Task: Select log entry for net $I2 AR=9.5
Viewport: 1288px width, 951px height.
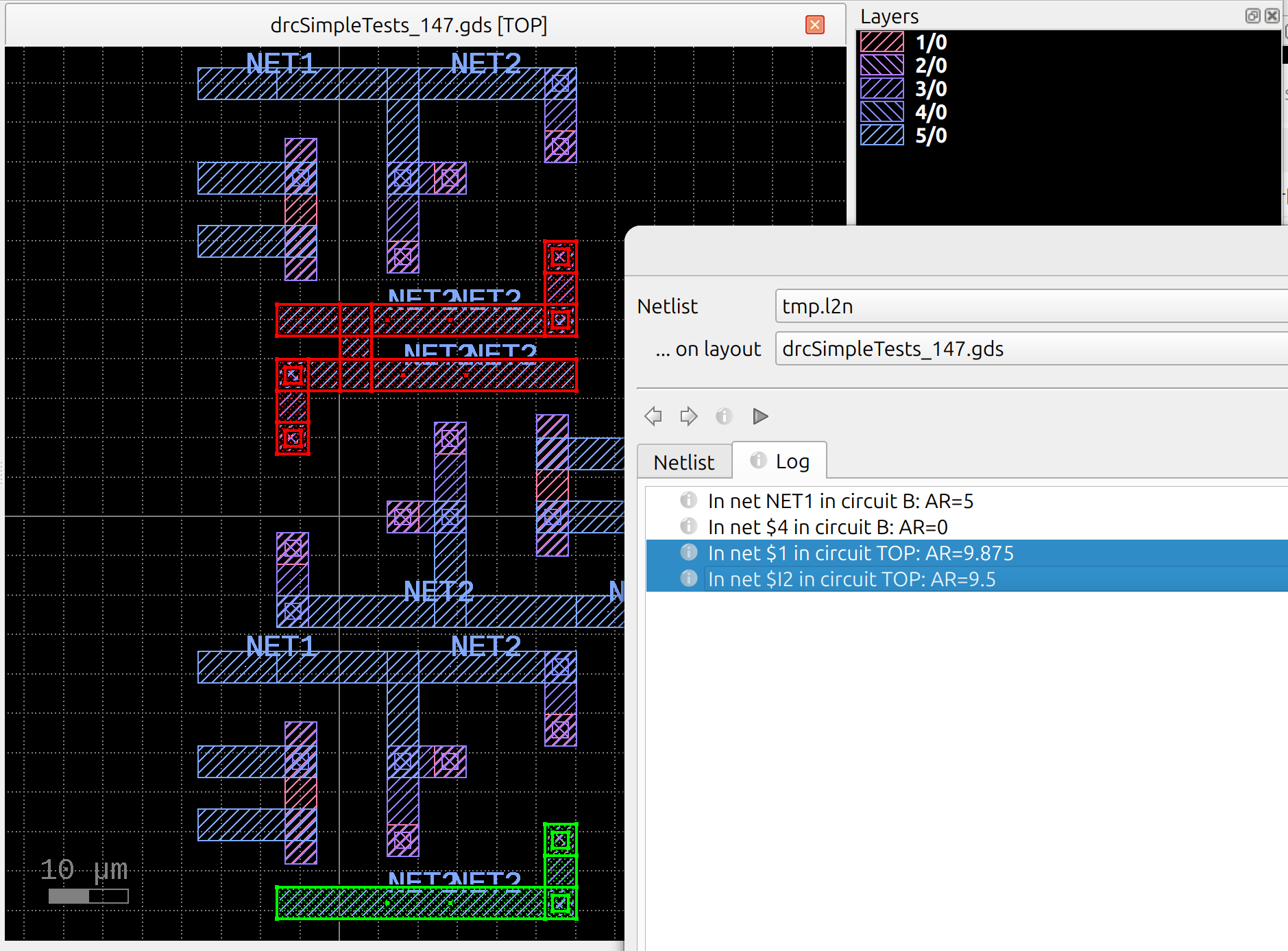Action: 851,579
